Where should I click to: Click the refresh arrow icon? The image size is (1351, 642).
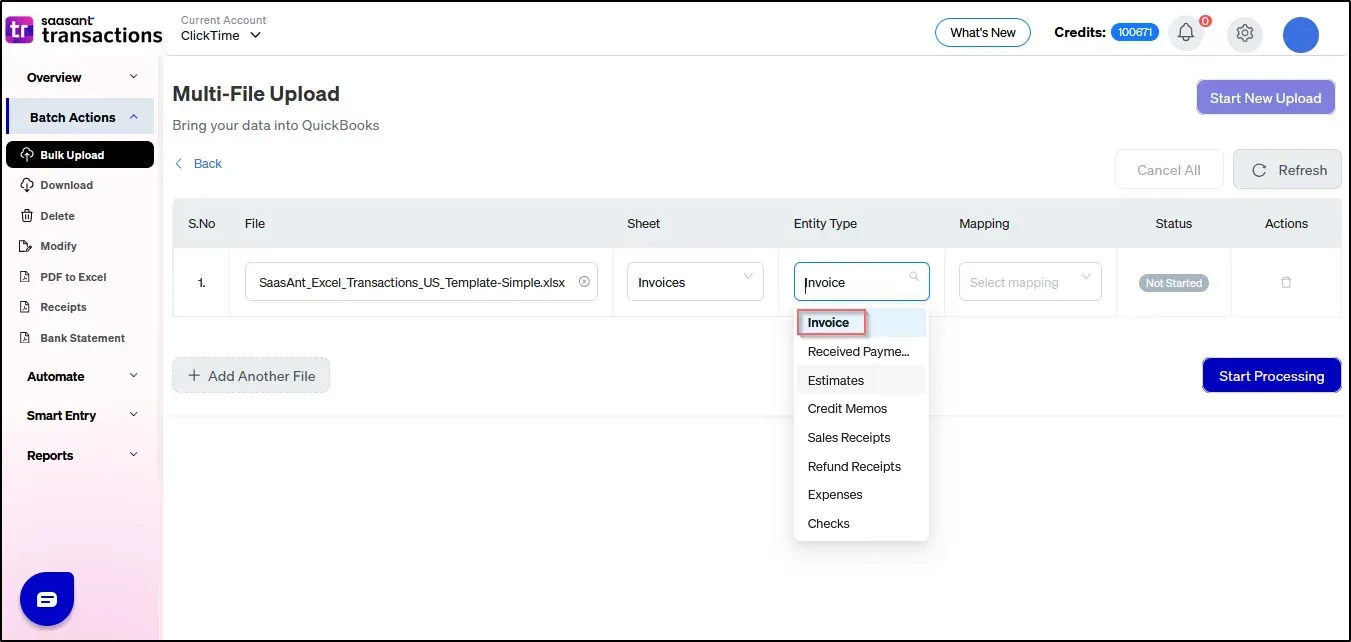pyautogui.click(x=1259, y=170)
